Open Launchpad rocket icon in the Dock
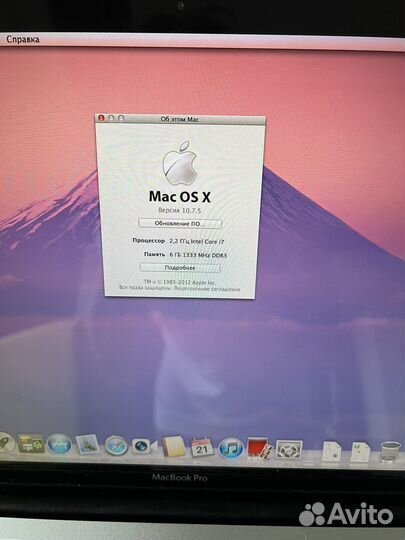405x540 pixels. (6, 443)
